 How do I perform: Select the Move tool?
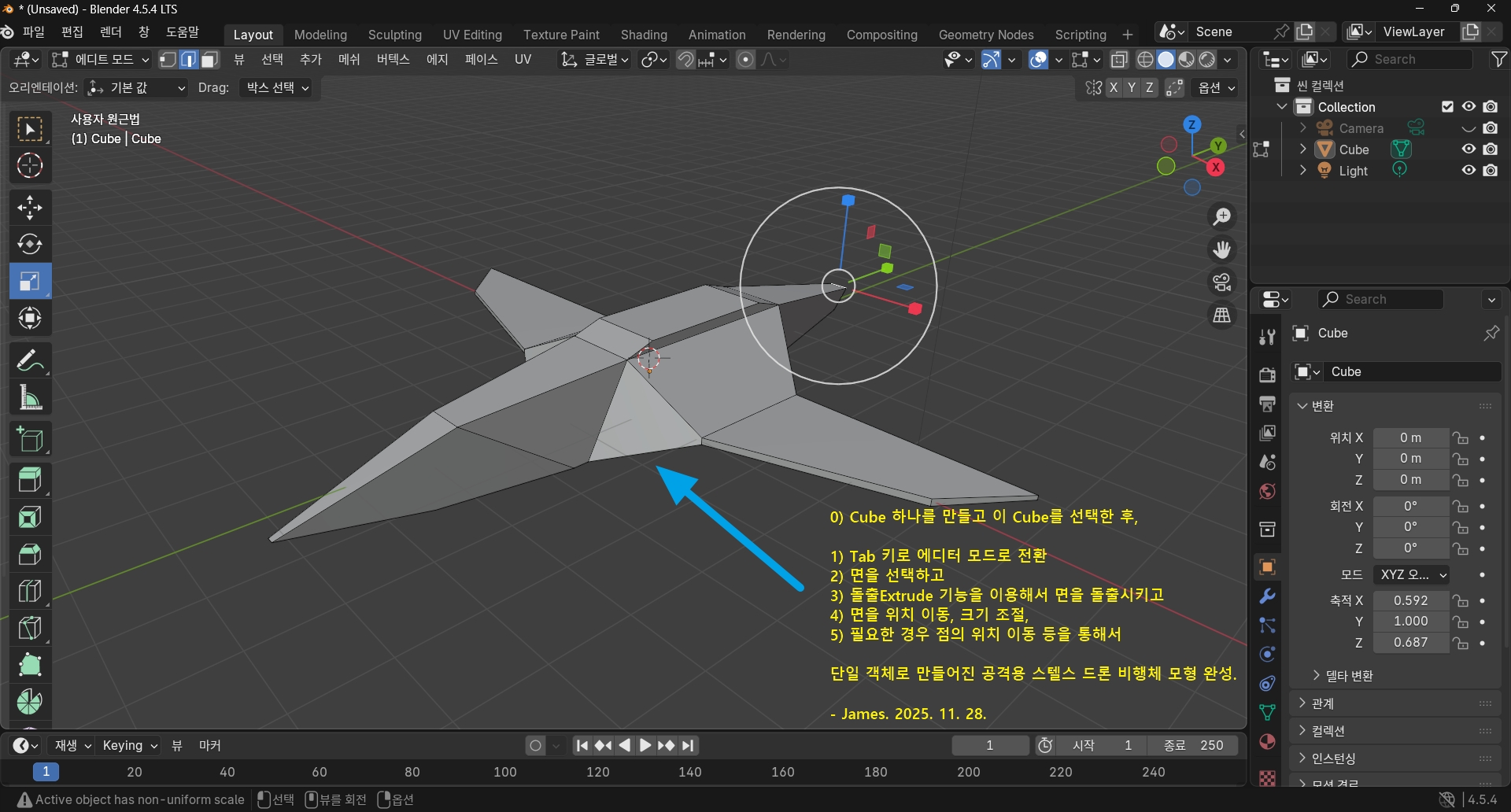[x=30, y=208]
